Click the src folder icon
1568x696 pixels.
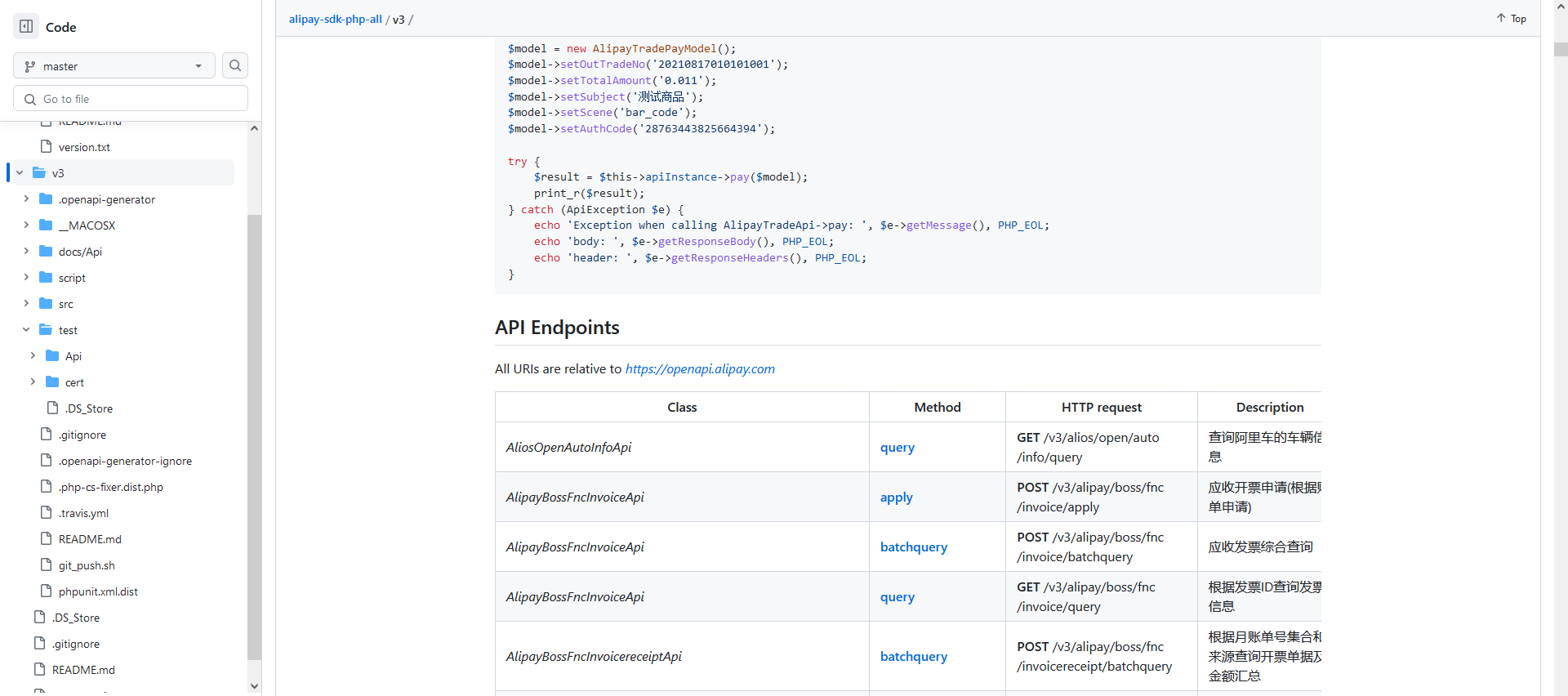[x=46, y=303]
